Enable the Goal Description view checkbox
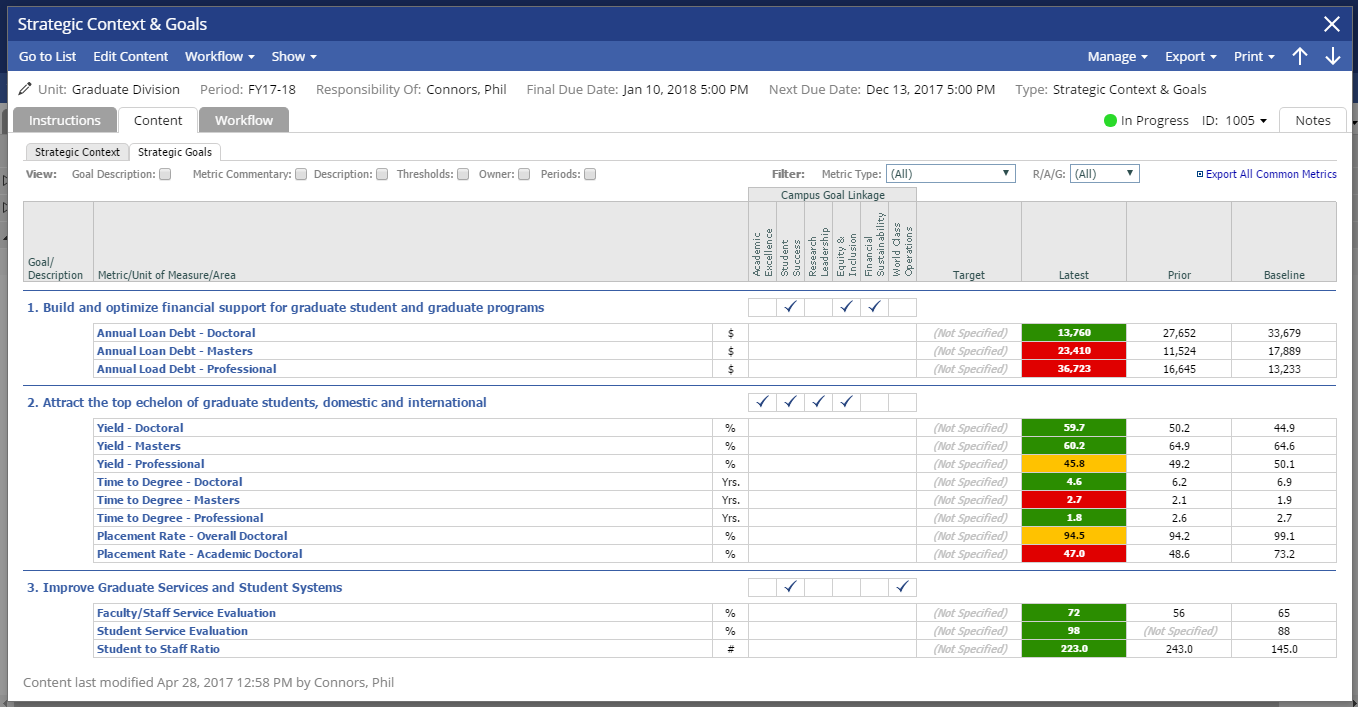The image size is (1358, 707). tap(165, 174)
